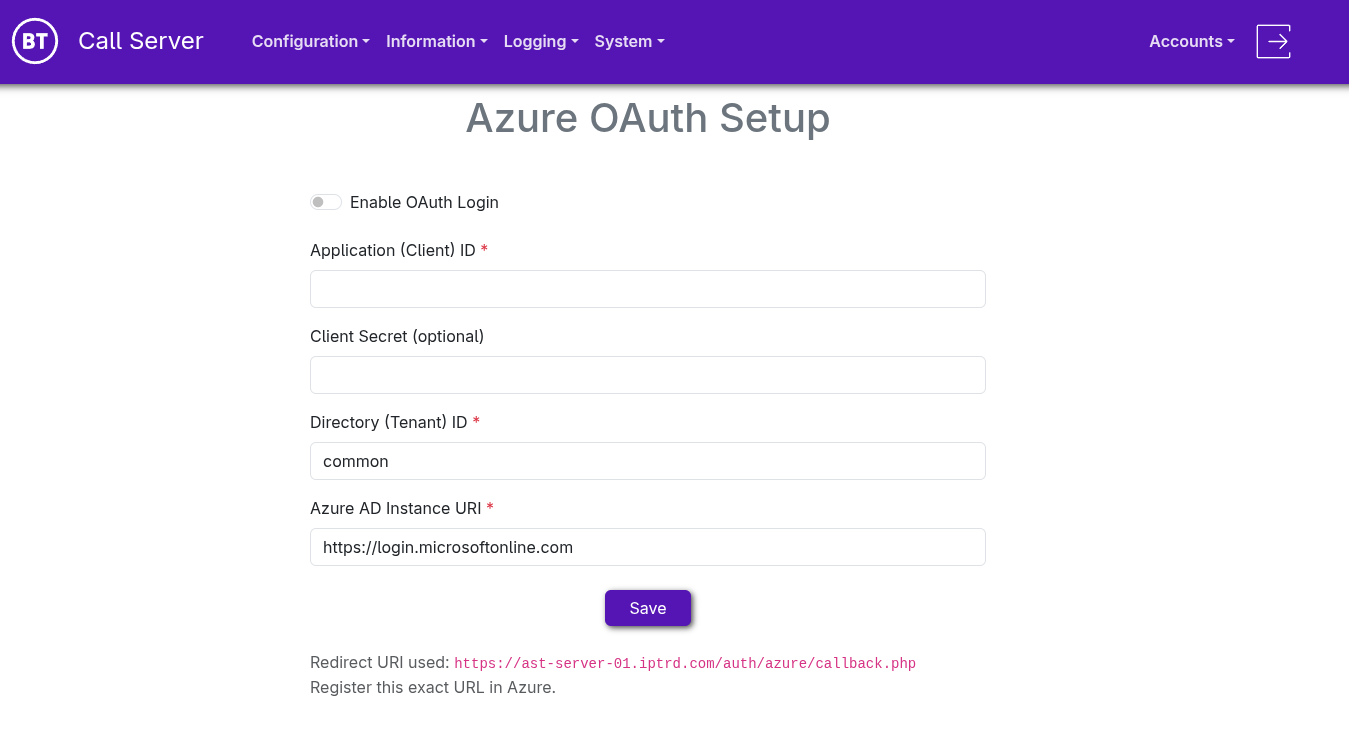This screenshot has height=742, width=1349.
Task: Expand the System dropdown menu
Action: pyautogui.click(x=630, y=41)
